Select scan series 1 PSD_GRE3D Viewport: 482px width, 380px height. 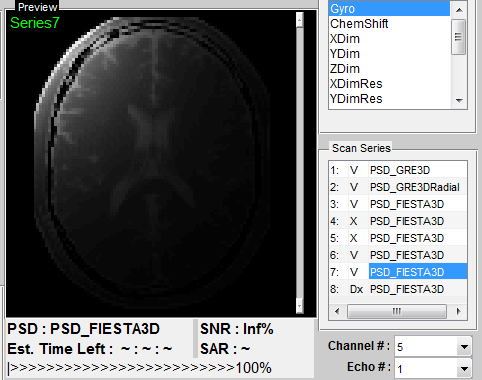click(x=398, y=170)
